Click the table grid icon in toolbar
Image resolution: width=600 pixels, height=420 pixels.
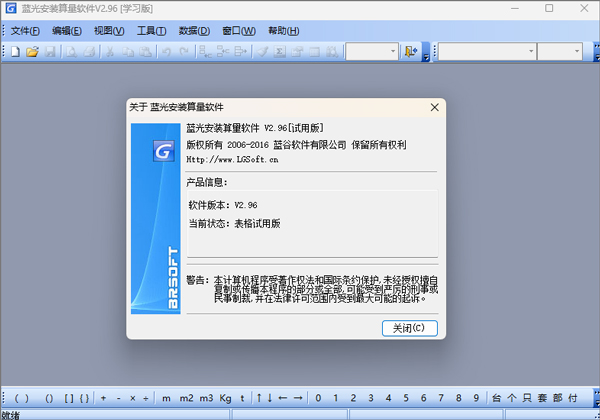coord(315,52)
